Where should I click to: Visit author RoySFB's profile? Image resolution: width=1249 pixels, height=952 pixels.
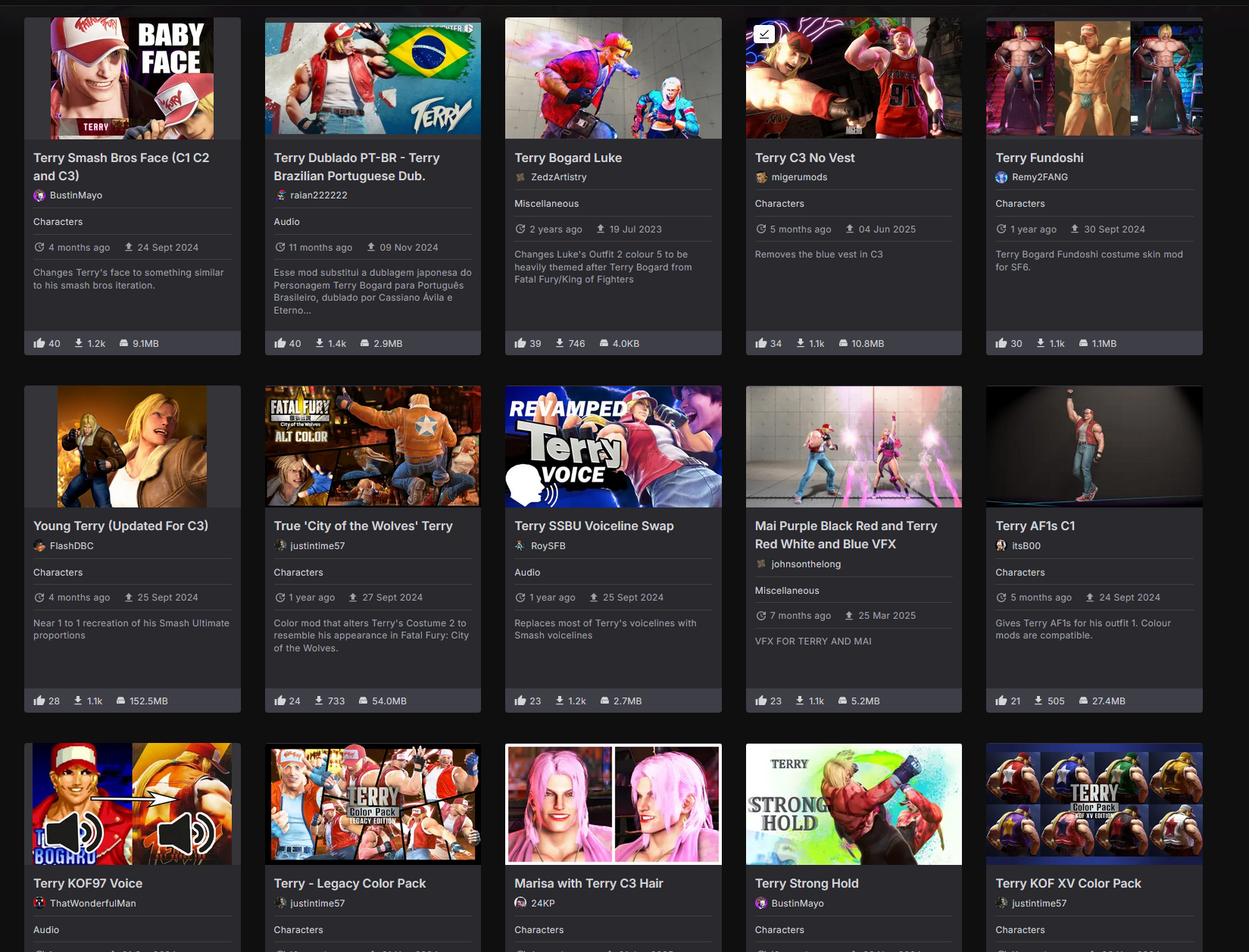pos(548,546)
